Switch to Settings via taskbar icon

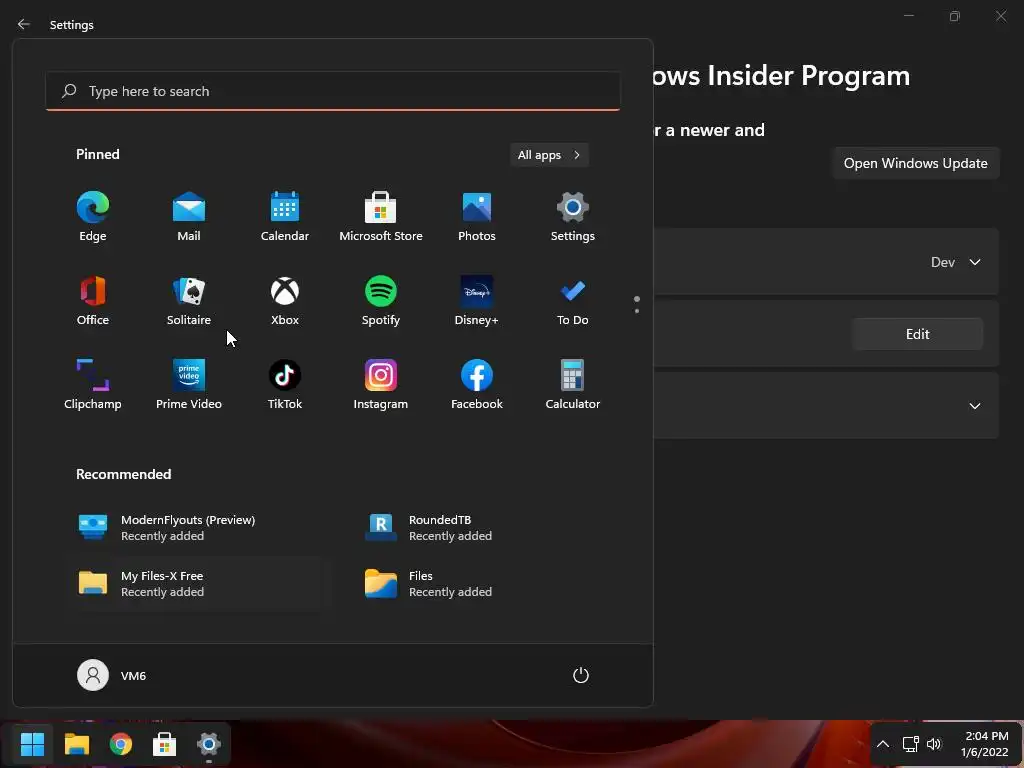click(209, 744)
